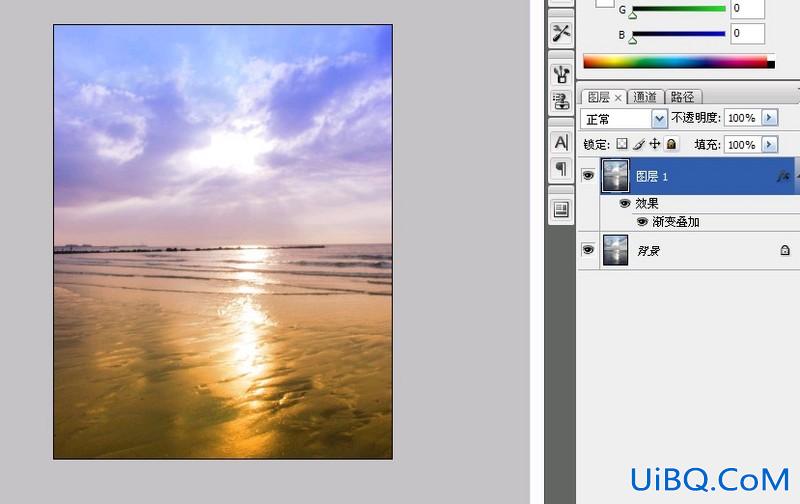Click the 效果 label under 图层 1
The image size is (800, 504).
tap(646, 204)
